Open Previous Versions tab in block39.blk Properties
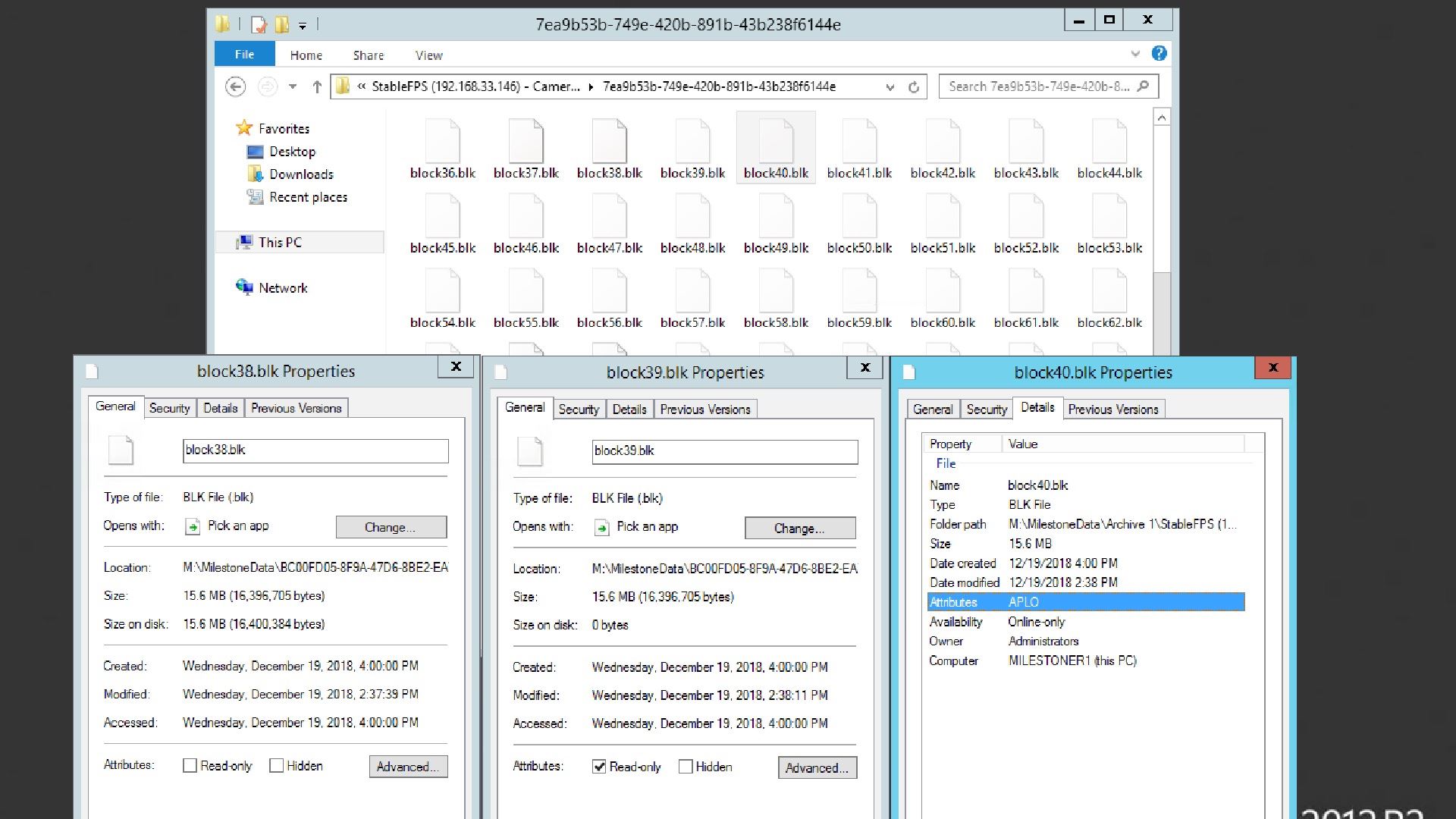The height and width of the screenshot is (819, 1456). pyautogui.click(x=705, y=409)
